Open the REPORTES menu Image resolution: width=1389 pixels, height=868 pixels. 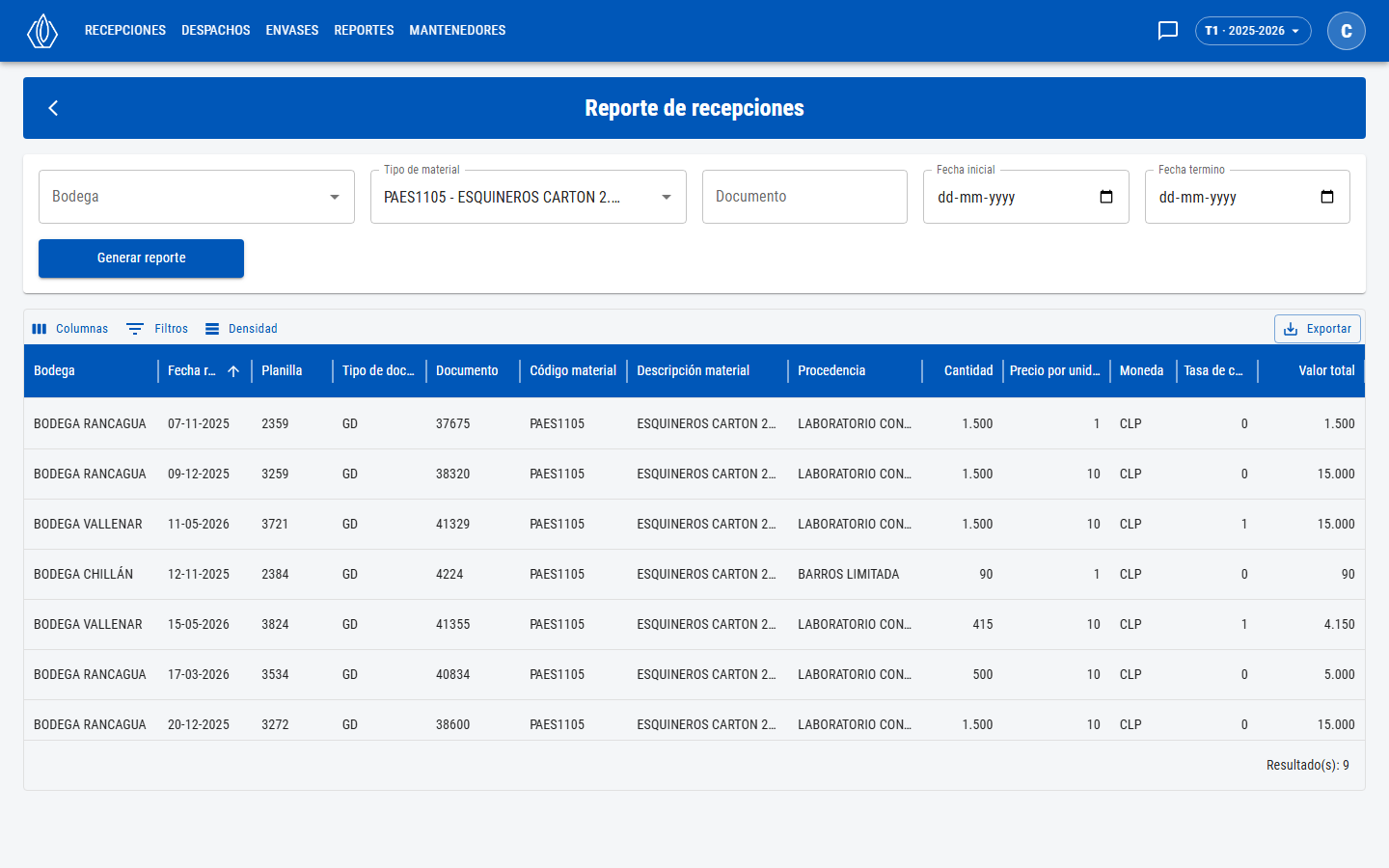[364, 31]
